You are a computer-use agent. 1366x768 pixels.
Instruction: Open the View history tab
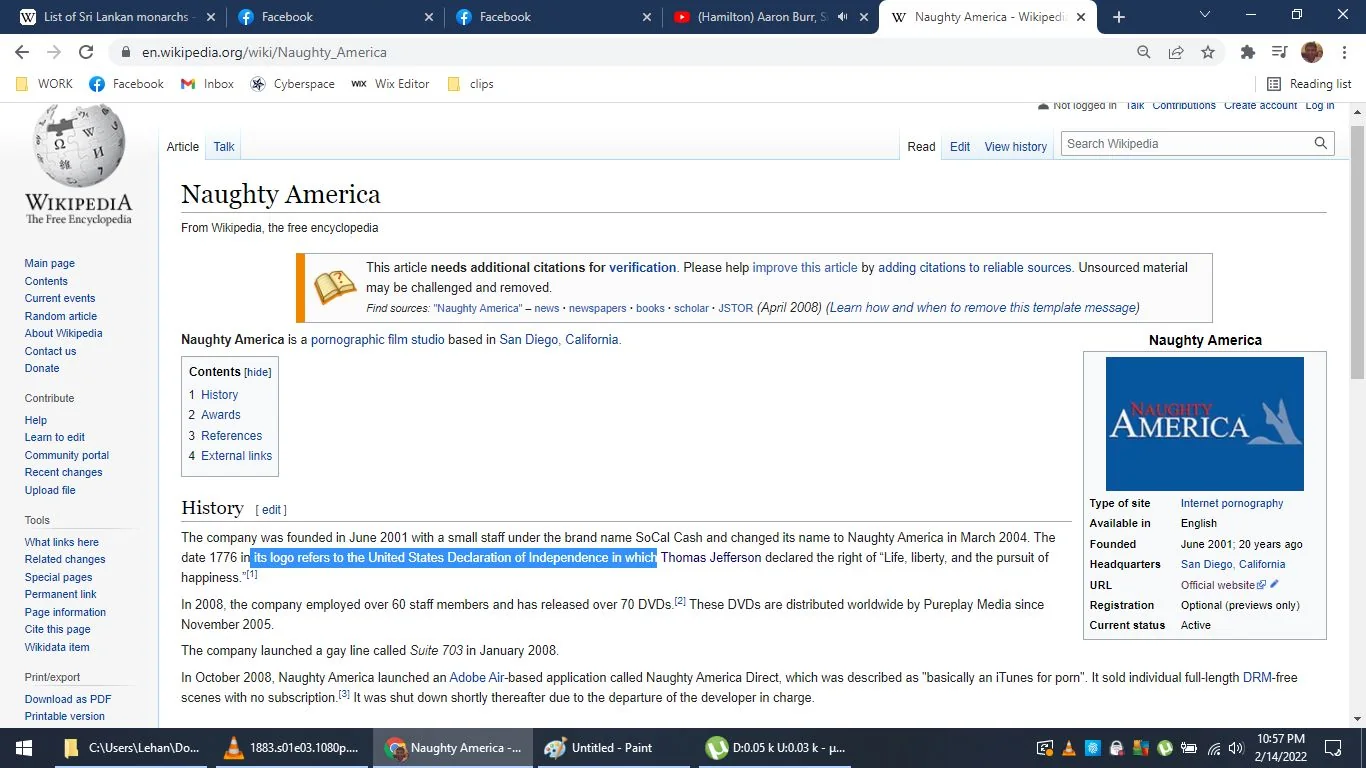click(1016, 147)
